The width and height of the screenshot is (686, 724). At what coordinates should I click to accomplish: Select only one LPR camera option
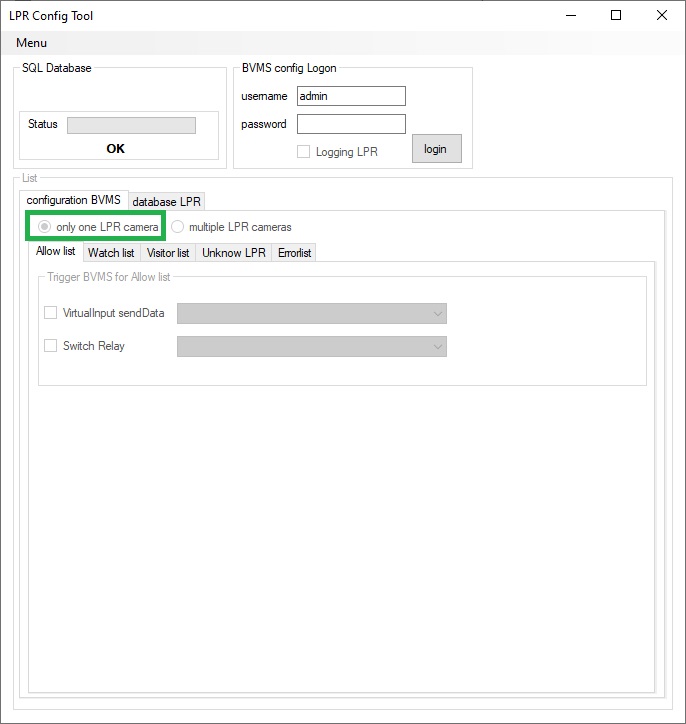click(x=44, y=227)
